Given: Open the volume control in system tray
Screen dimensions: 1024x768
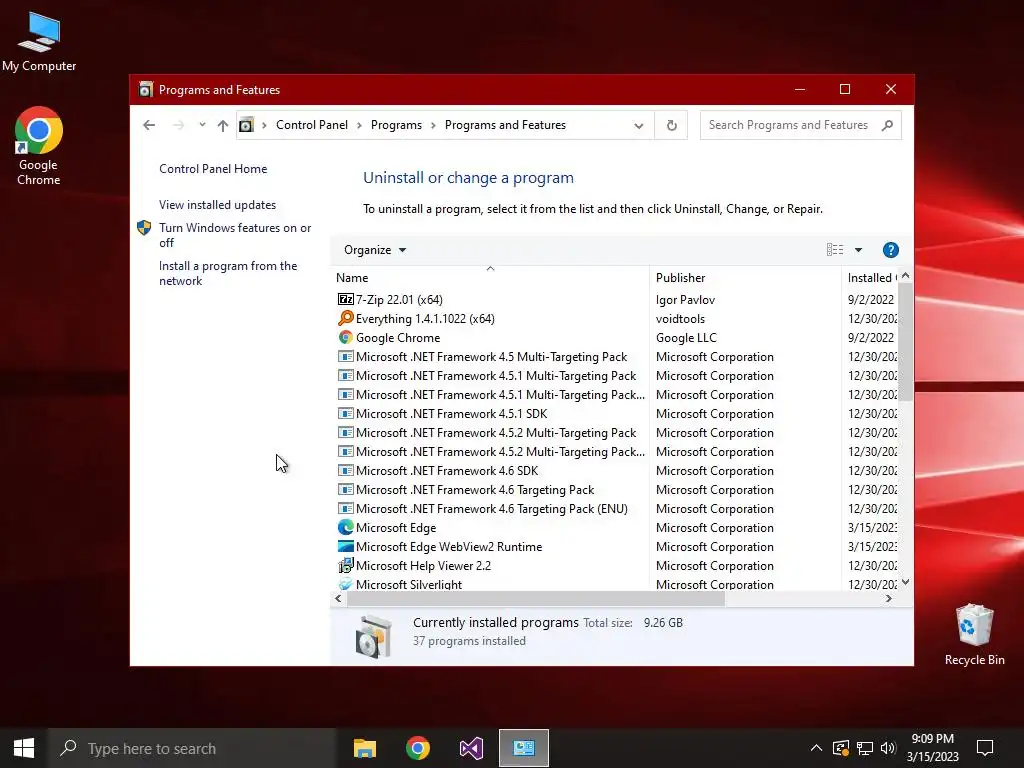Looking at the screenshot, I should pyautogui.click(x=888, y=748).
